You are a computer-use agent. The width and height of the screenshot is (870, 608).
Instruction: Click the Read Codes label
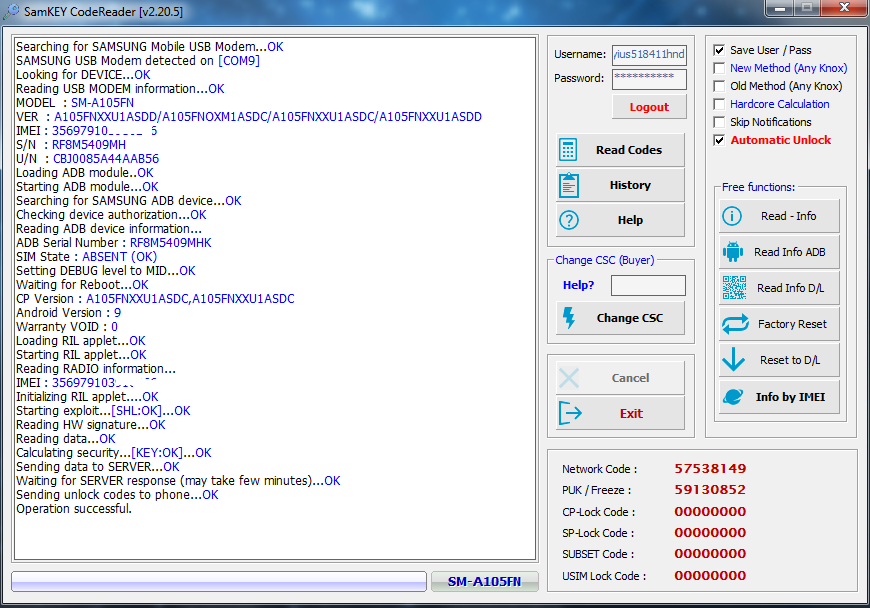pyautogui.click(x=629, y=150)
